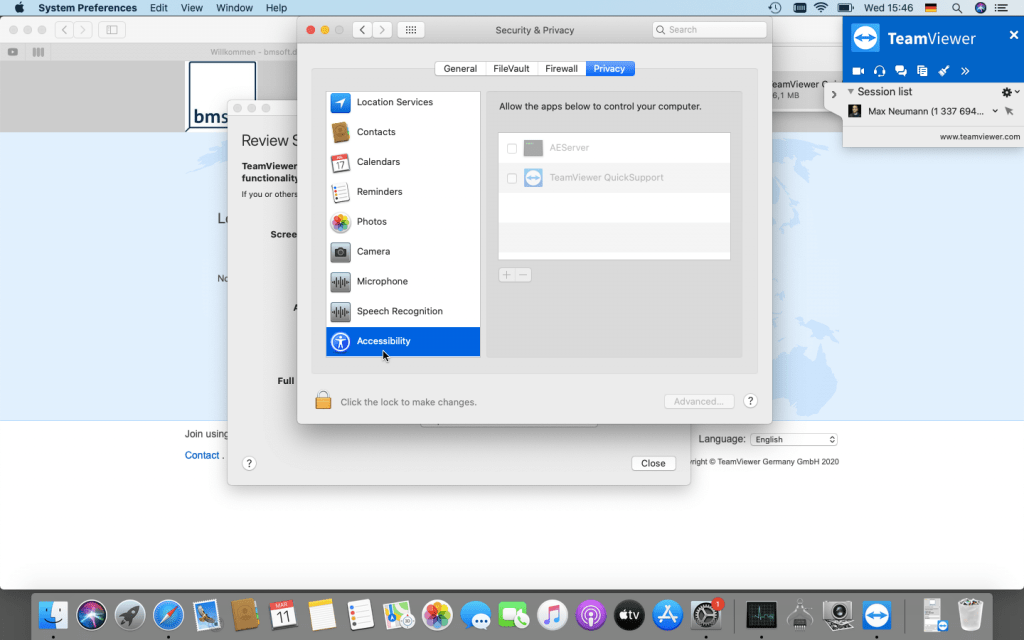Open TeamViewer from the Dock

pos(876,615)
